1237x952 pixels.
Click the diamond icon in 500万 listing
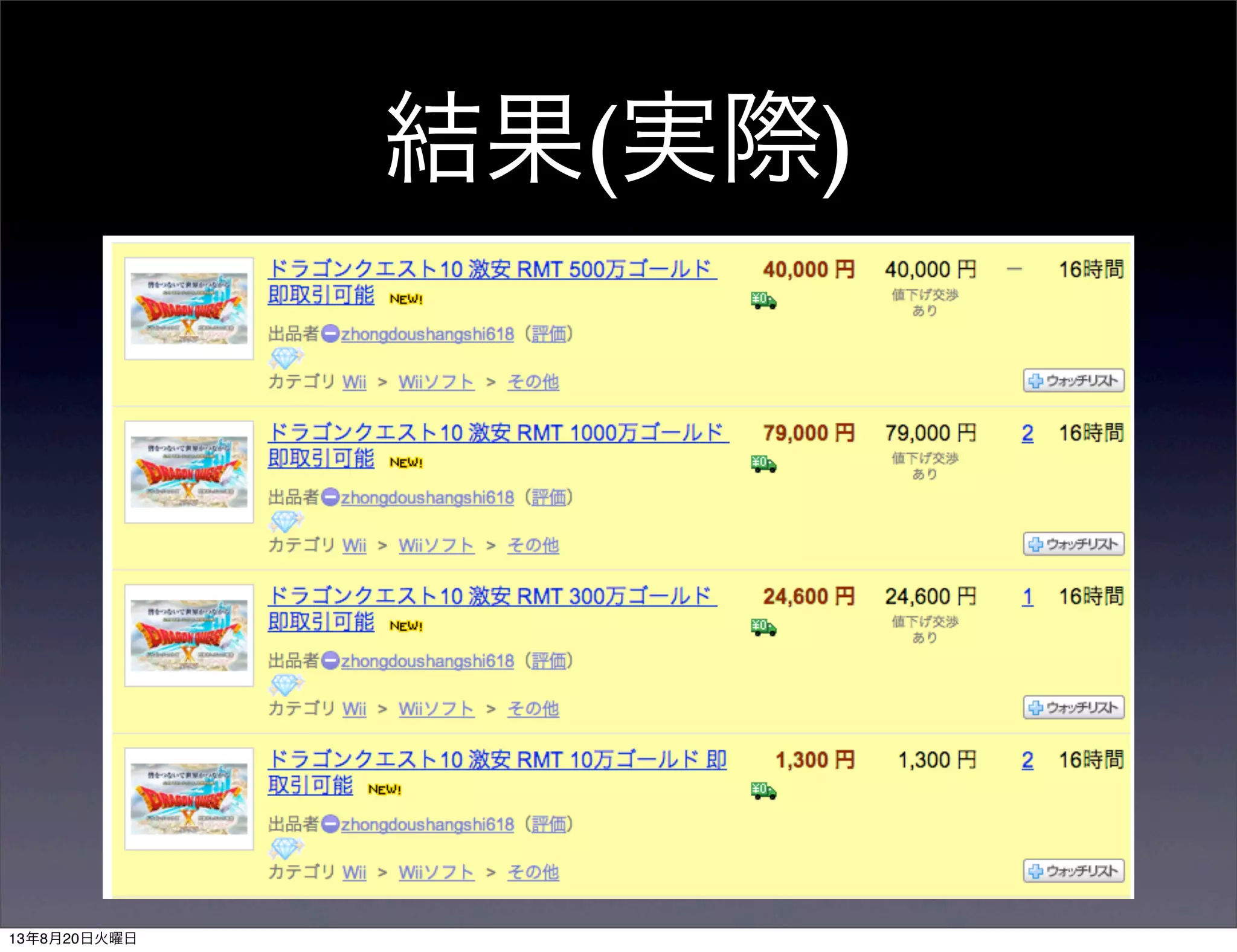286,358
